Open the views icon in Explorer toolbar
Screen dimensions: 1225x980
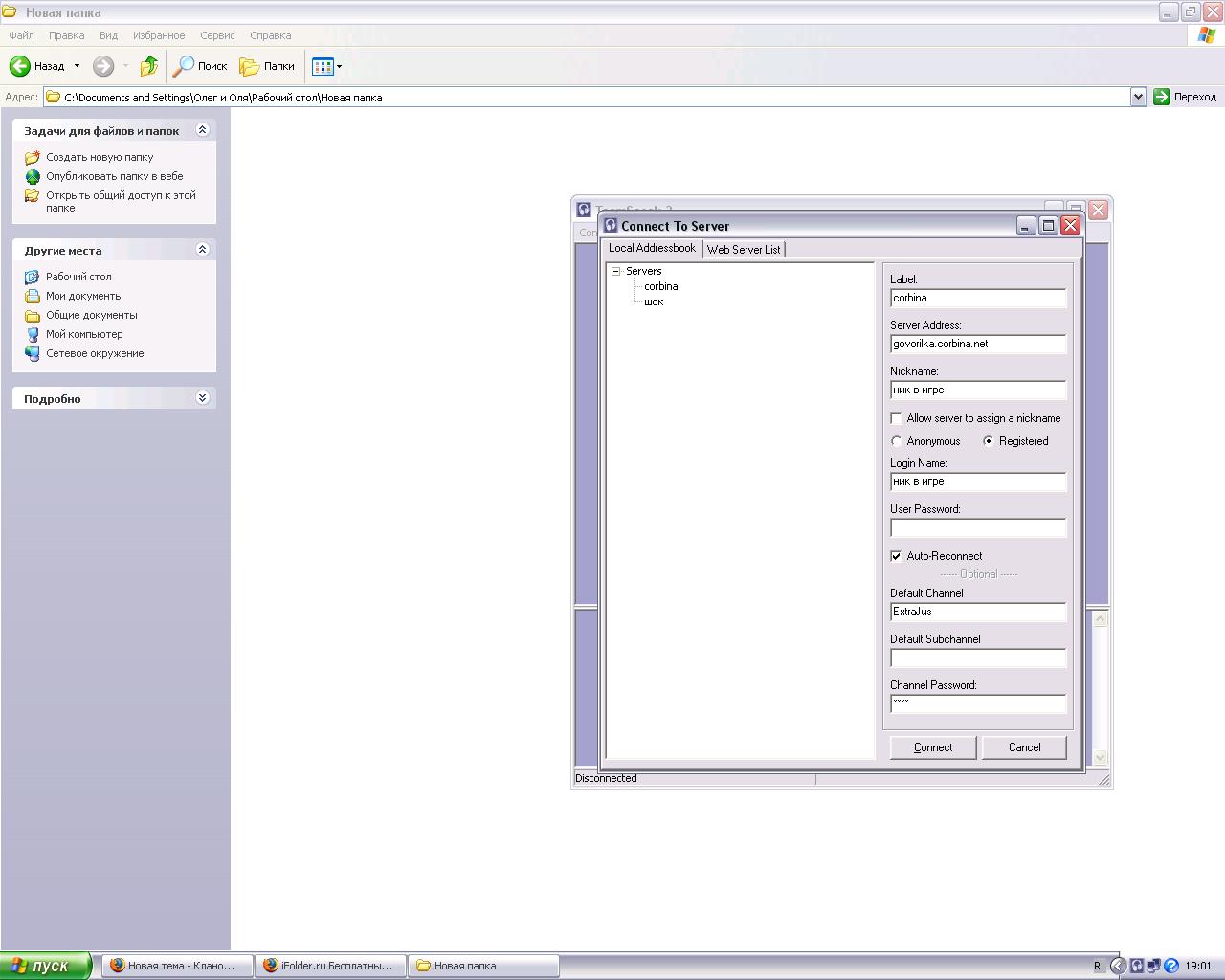(323, 66)
